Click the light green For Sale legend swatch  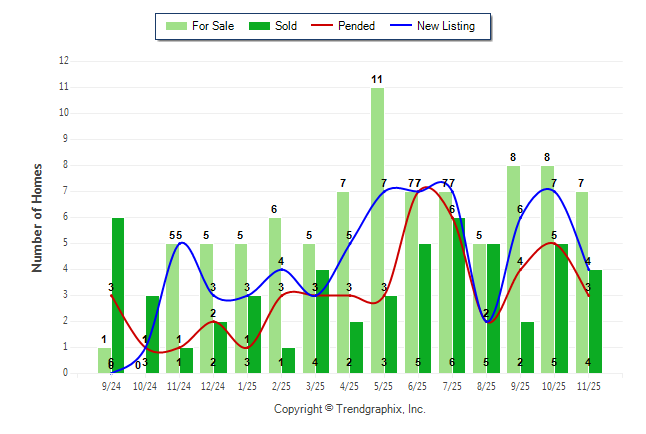[x=176, y=26]
